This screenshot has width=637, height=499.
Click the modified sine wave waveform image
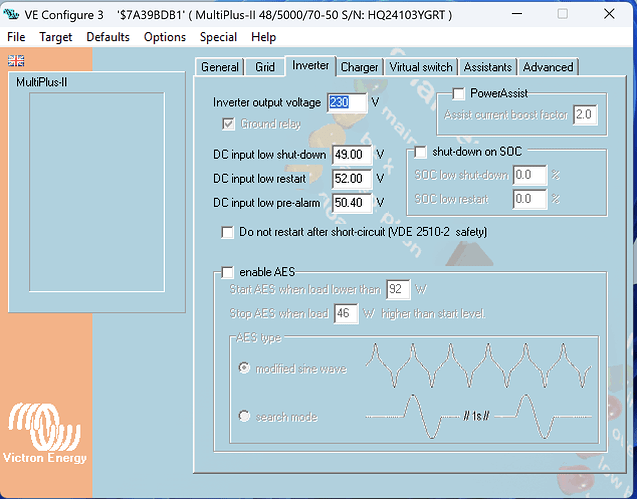pos(478,366)
